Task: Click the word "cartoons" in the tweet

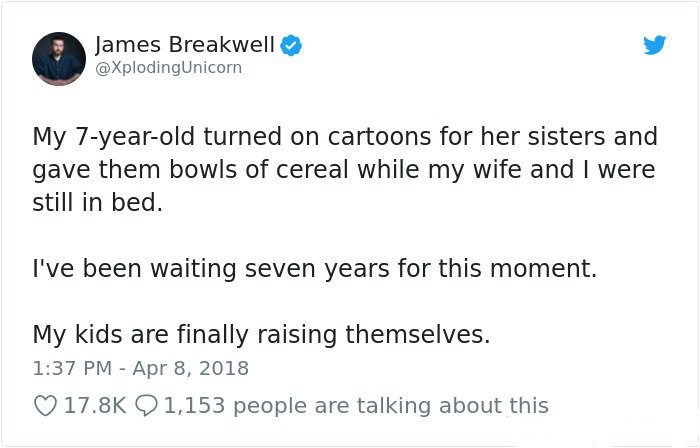Action: (379, 136)
